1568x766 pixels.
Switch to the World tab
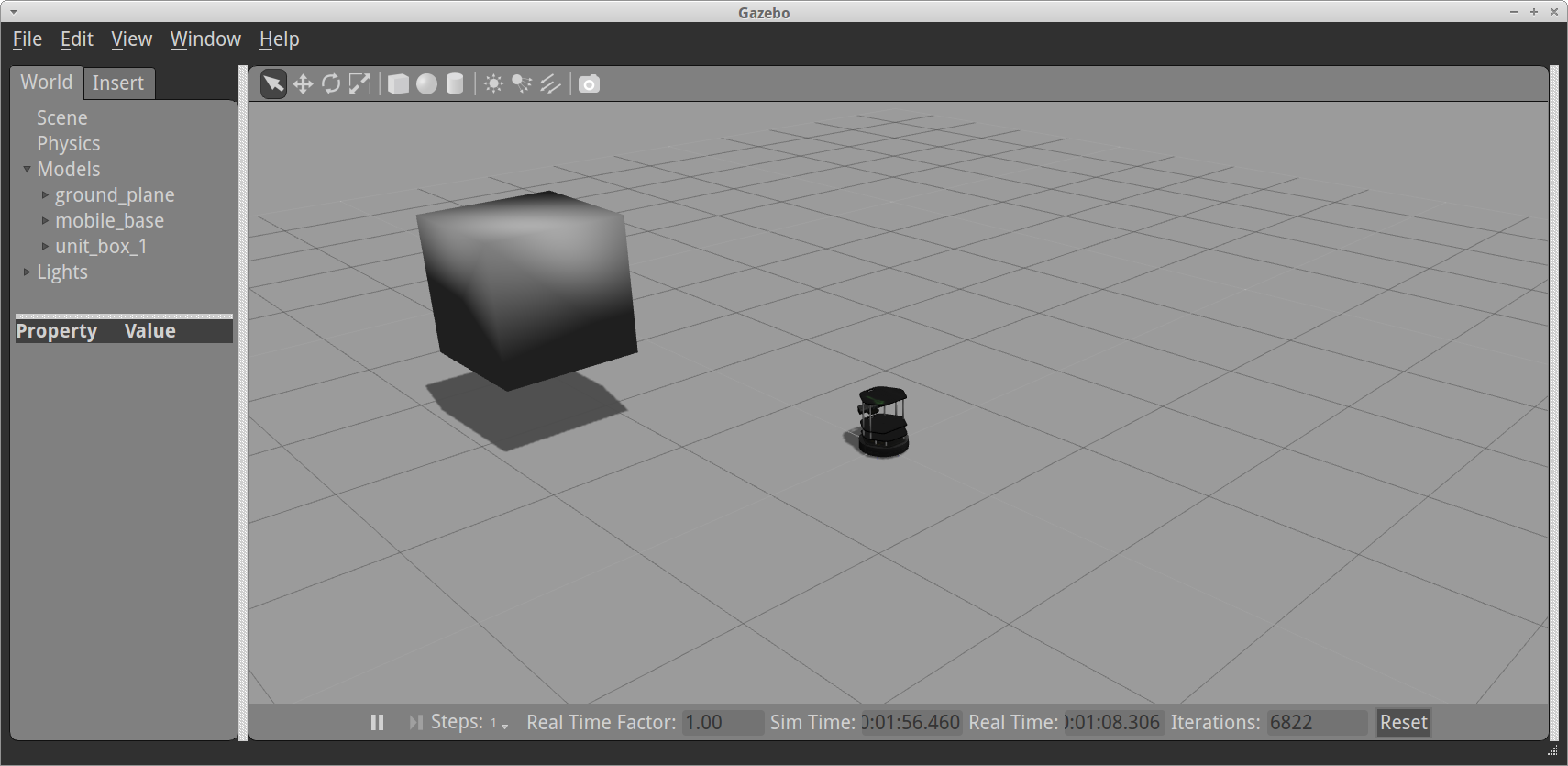(x=47, y=83)
